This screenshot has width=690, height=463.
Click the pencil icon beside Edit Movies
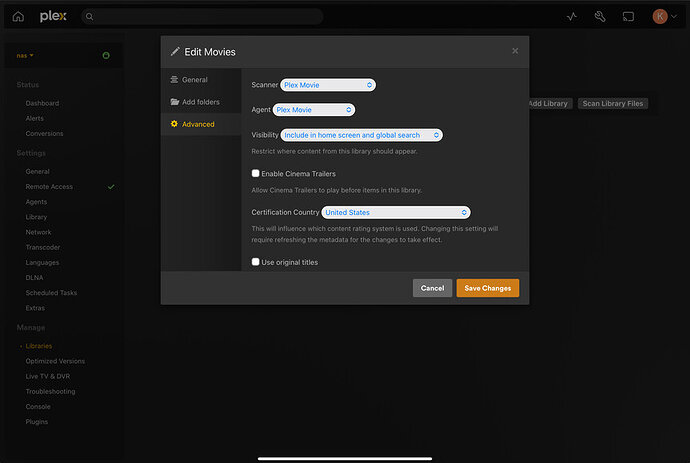tap(175, 51)
